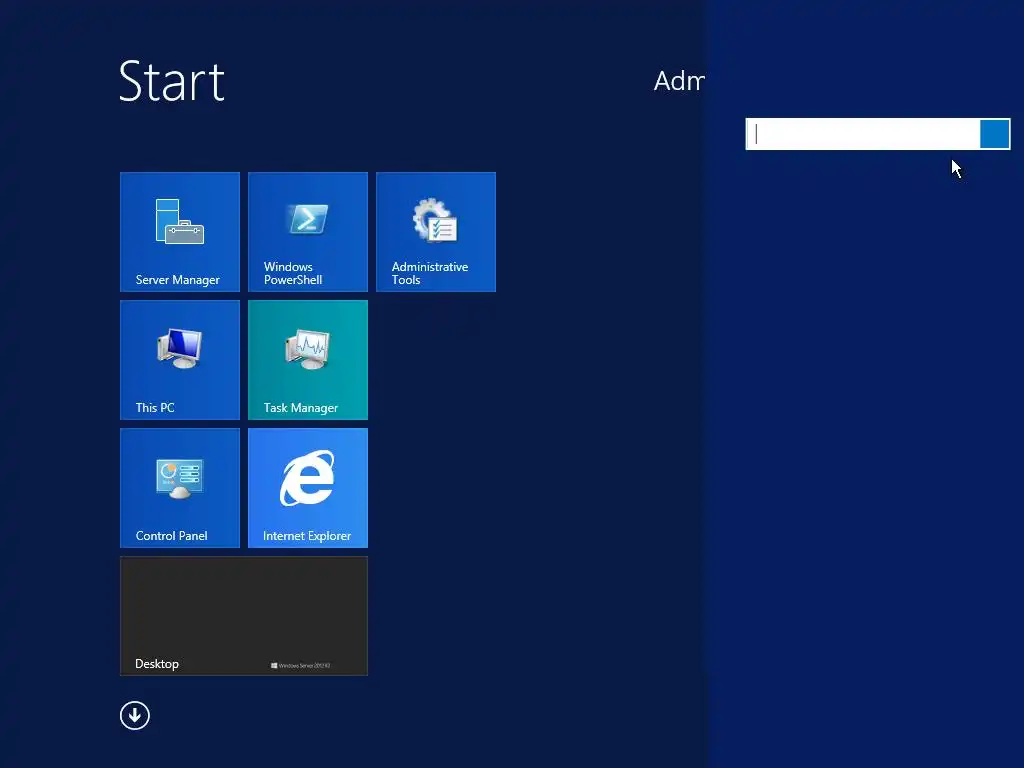Open the Administrator user account menu

click(679, 81)
